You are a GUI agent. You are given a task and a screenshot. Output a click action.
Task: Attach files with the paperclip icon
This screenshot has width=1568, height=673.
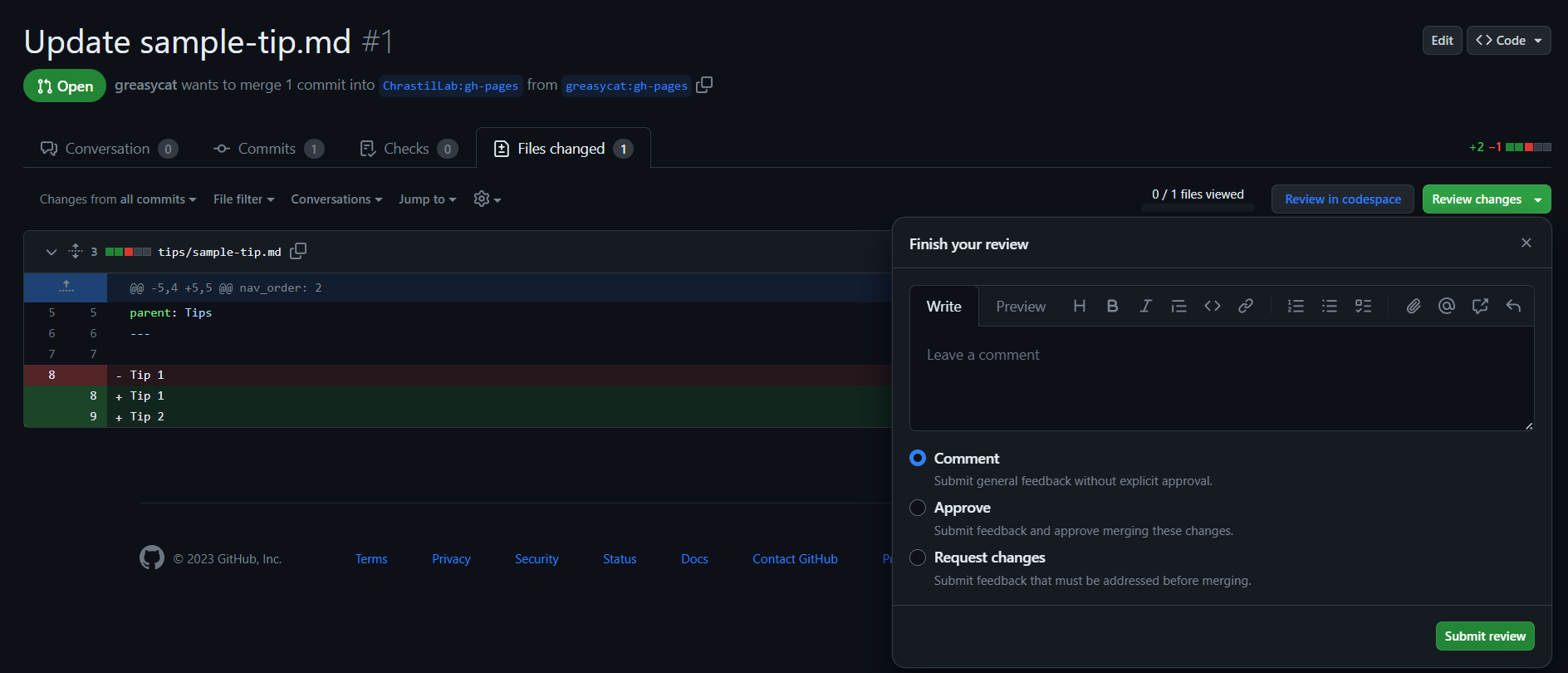point(1413,306)
